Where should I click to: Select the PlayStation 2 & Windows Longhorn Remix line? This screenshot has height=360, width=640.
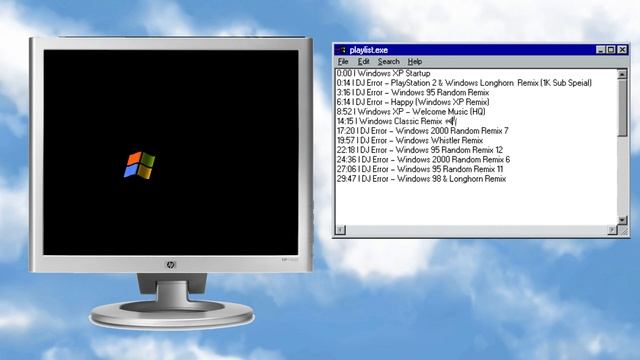464,83
